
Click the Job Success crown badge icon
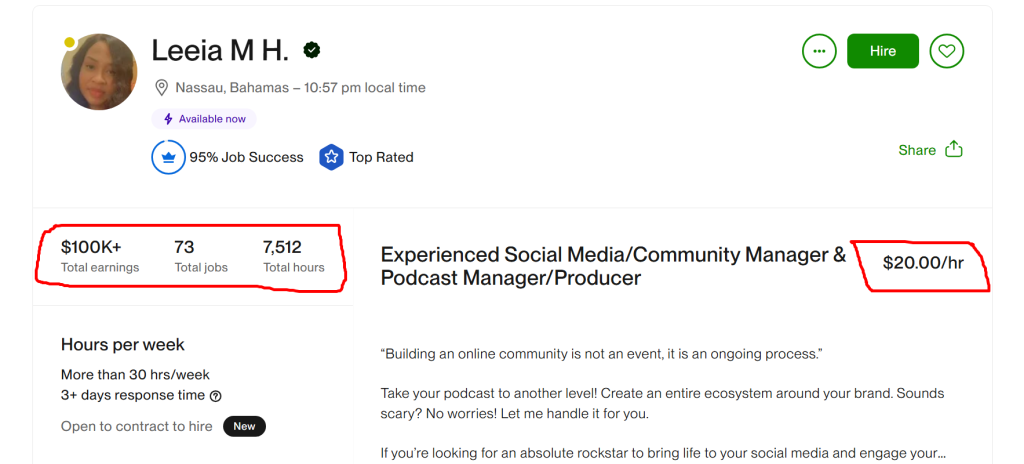click(x=168, y=157)
